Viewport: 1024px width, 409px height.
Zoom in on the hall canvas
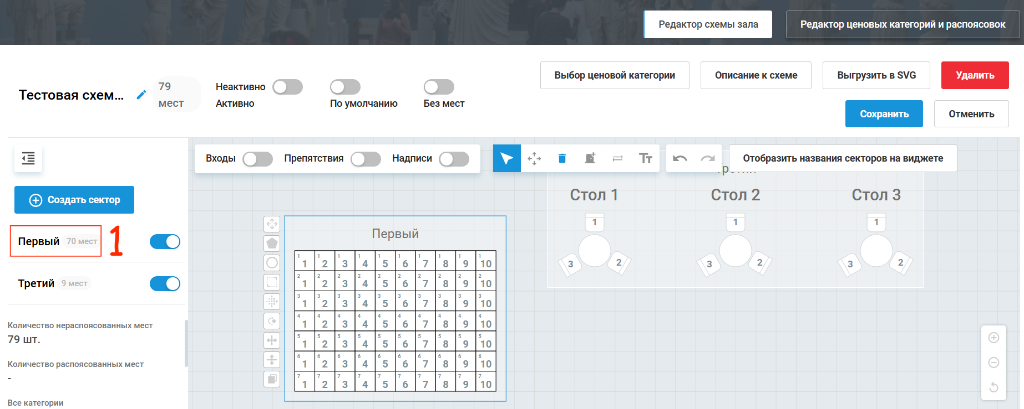[994, 338]
